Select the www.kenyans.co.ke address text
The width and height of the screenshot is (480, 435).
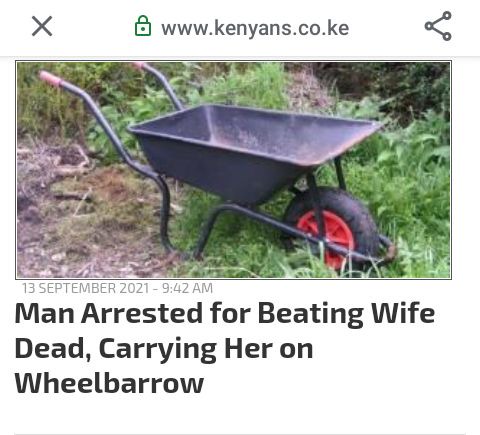tap(255, 28)
